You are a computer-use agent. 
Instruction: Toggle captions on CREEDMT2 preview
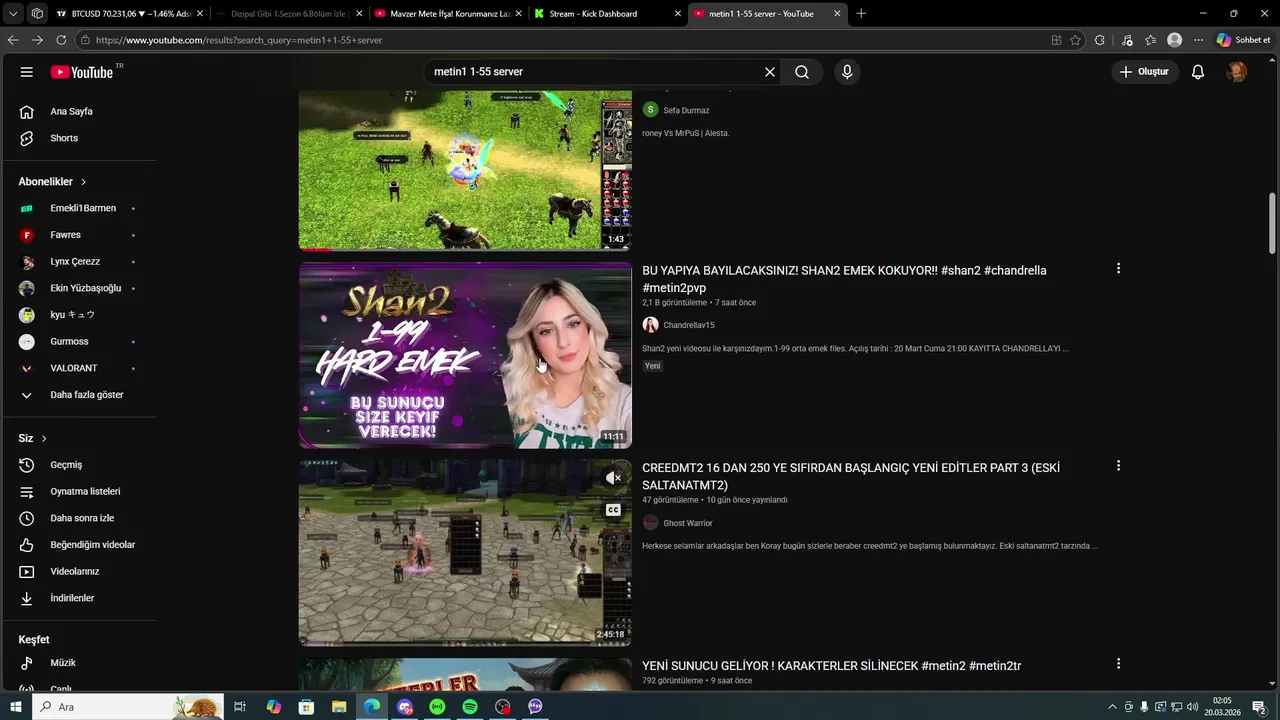(613, 510)
